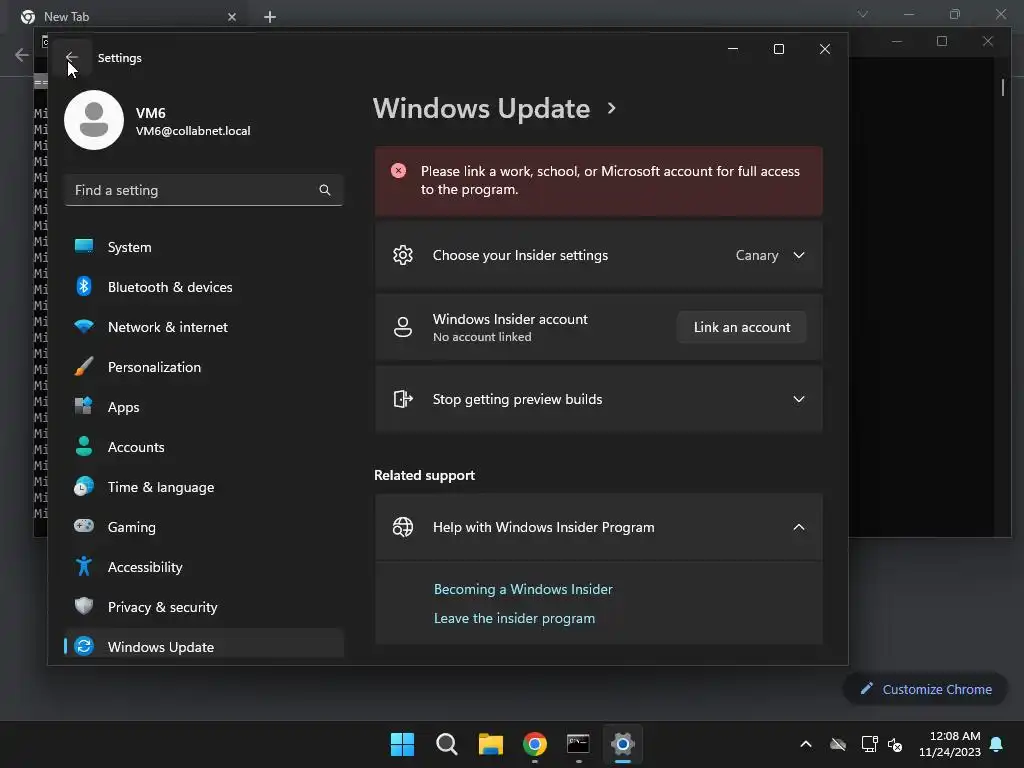Open Personalization settings category
The width and height of the screenshot is (1024, 768).
pyautogui.click(x=204, y=367)
